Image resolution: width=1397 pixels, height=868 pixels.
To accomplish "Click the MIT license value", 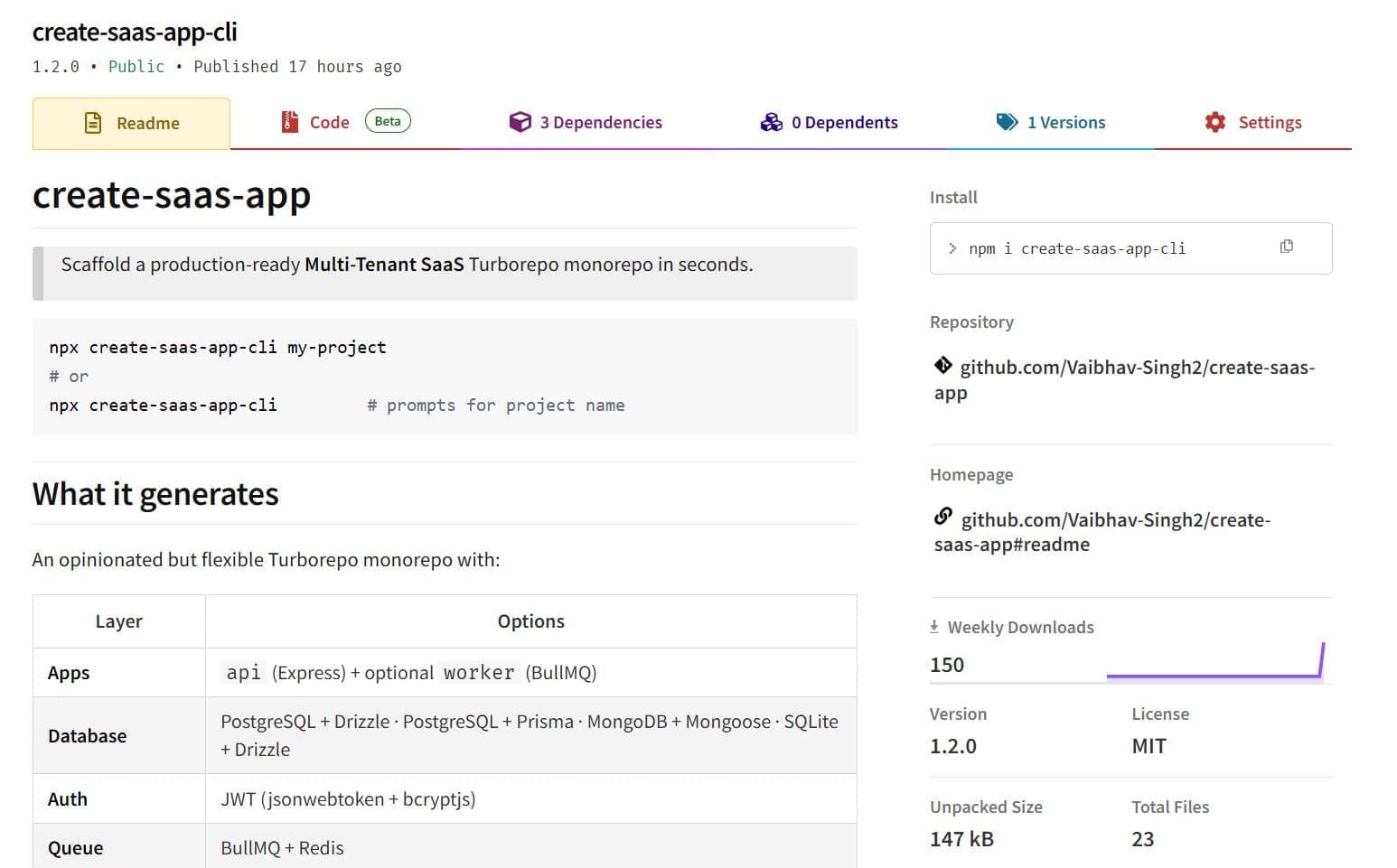I will coord(1149,746).
